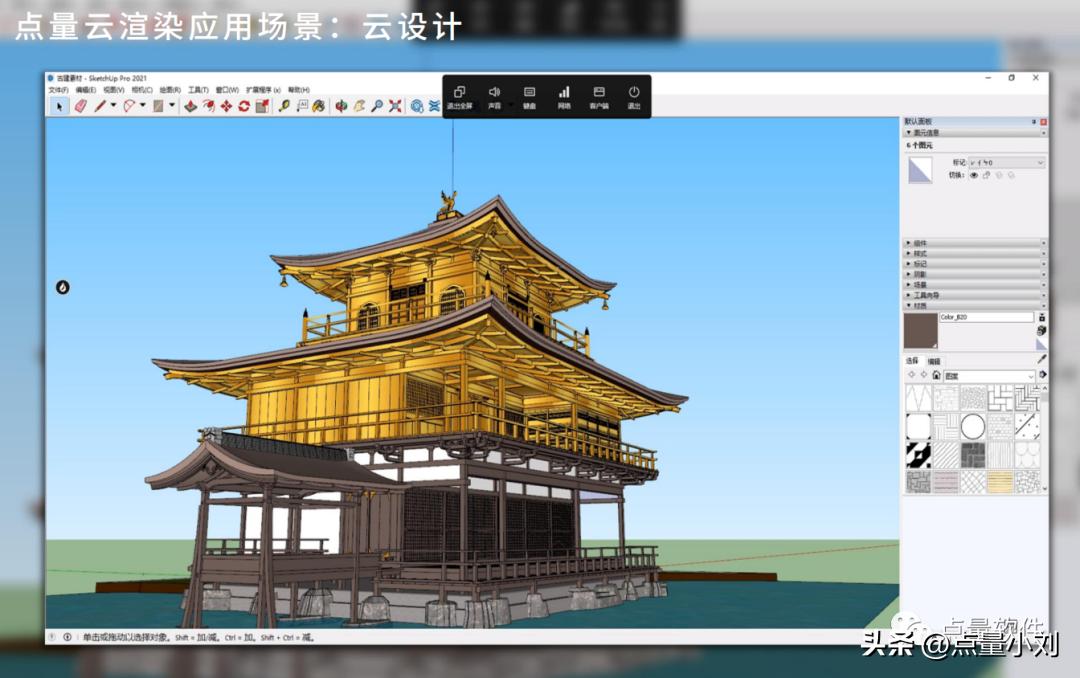Open the 文件(F) menu
Screen dimensions: 1080x678
tap(59, 90)
